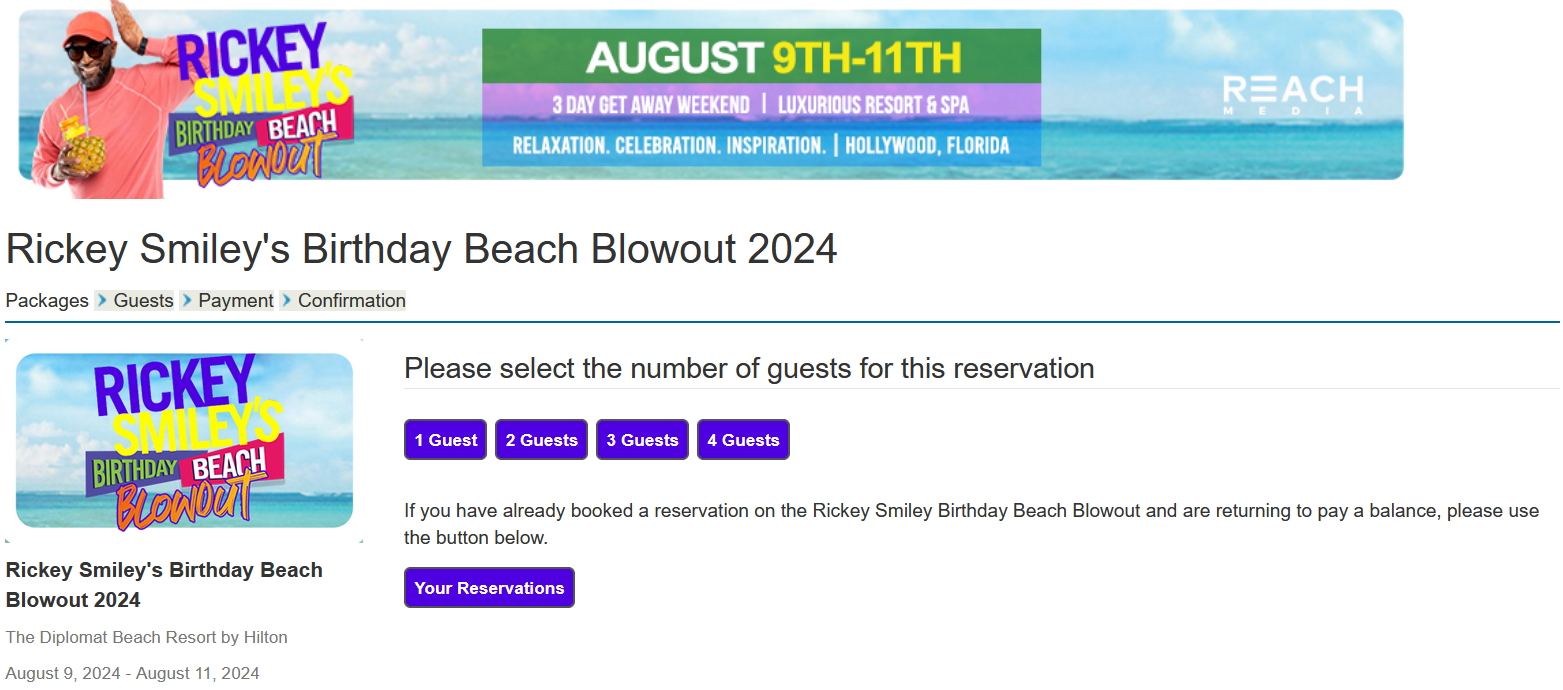This screenshot has width=1563, height=690.
Task: Jump to the Guests step
Action: click(x=143, y=301)
